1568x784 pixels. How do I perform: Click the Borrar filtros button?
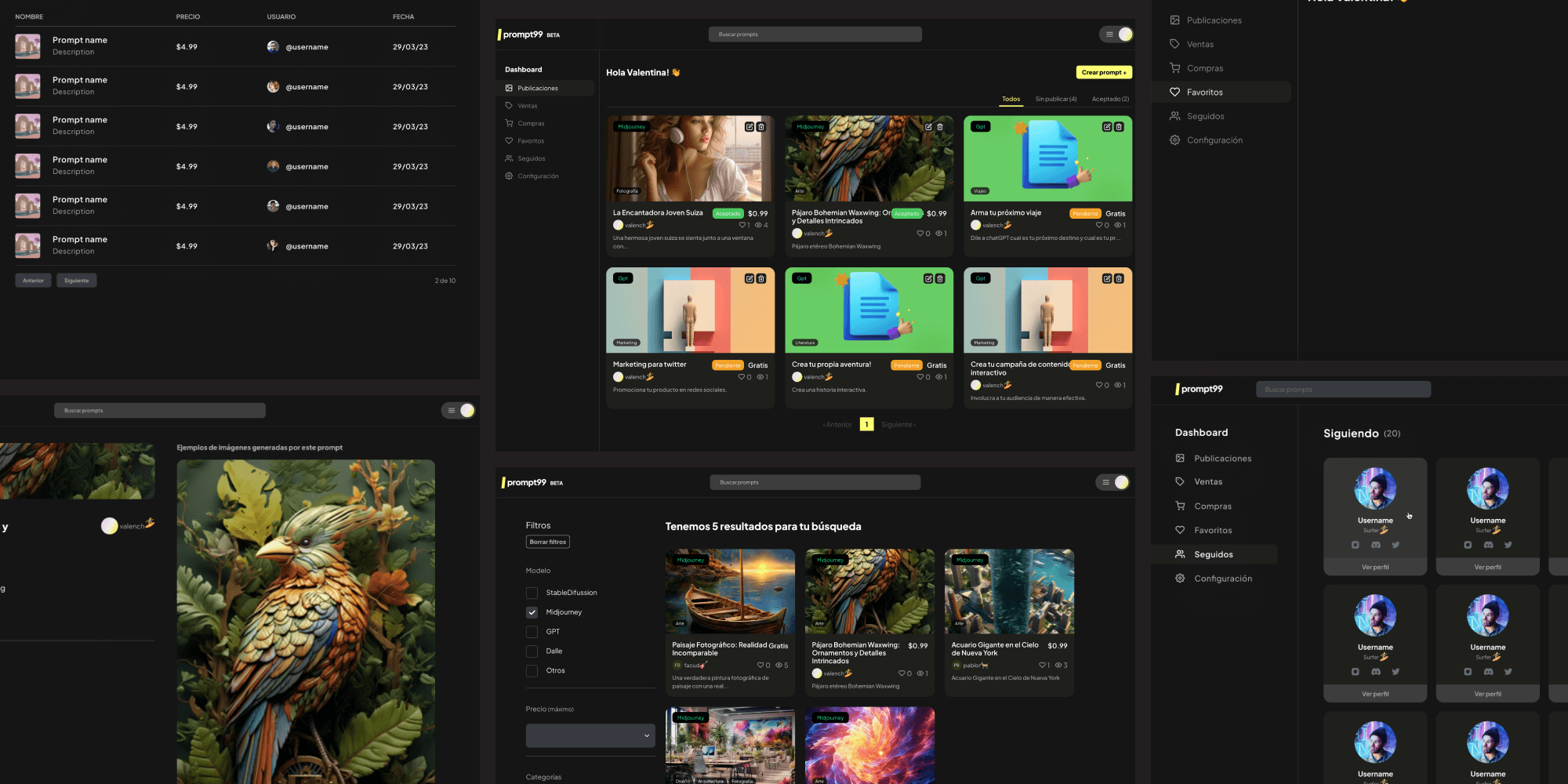(548, 542)
